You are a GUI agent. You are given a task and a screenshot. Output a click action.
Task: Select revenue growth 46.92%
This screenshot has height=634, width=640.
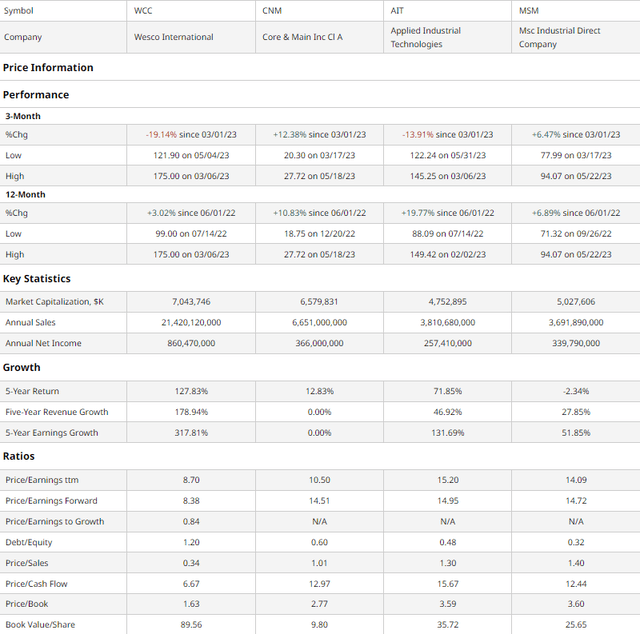click(x=448, y=412)
